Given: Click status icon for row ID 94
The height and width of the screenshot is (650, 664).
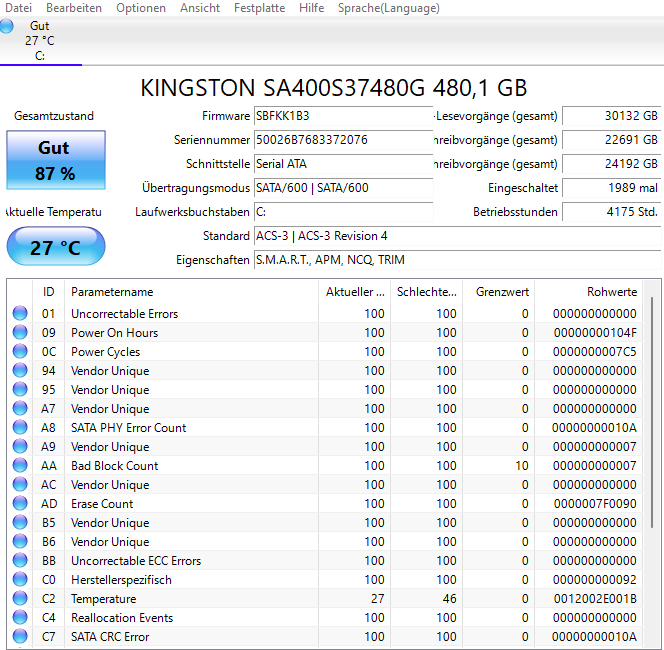Looking at the screenshot, I should pos(20,371).
